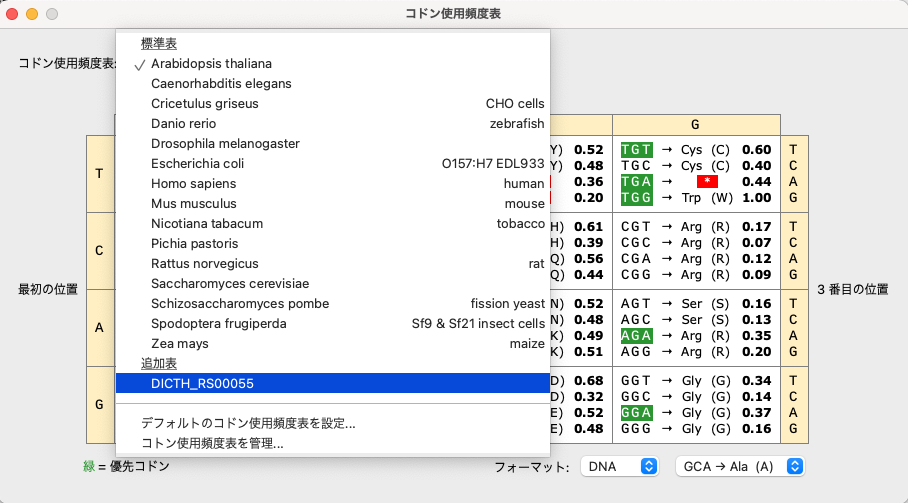Pick Danio rerio zebrafish table

[x=332, y=123]
